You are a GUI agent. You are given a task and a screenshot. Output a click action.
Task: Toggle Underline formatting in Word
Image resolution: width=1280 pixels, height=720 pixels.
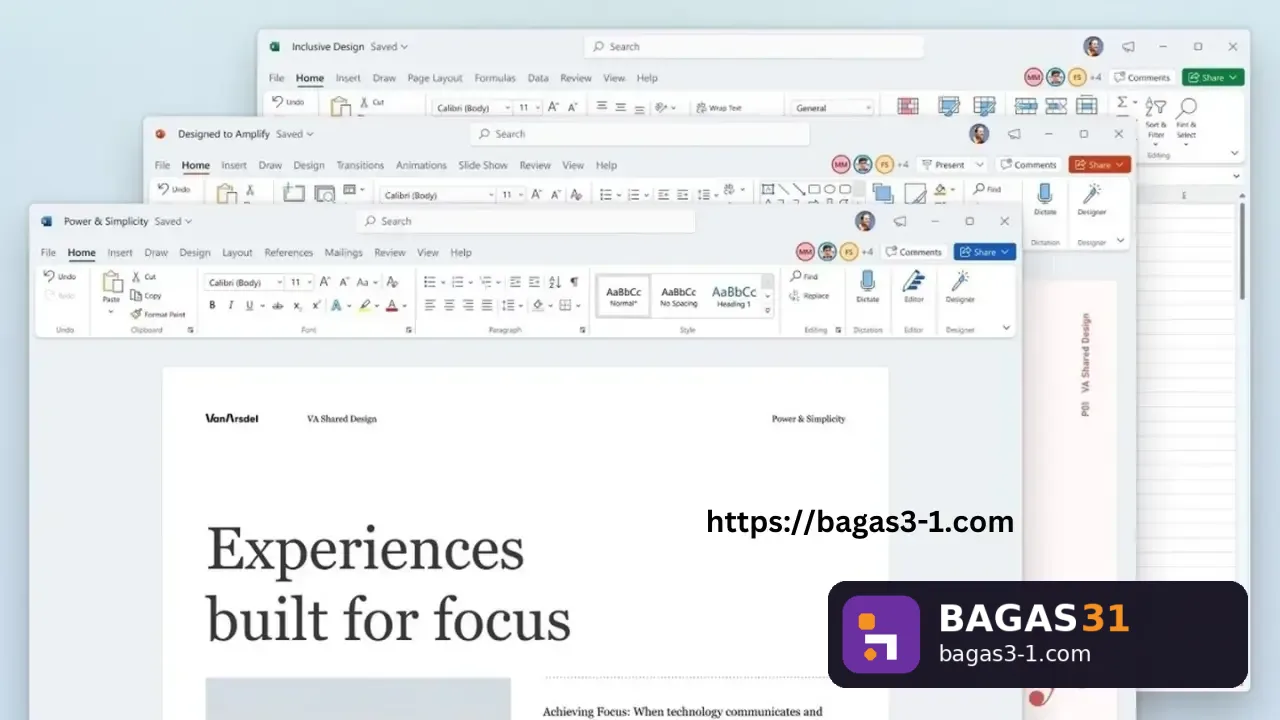coord(249,305)
